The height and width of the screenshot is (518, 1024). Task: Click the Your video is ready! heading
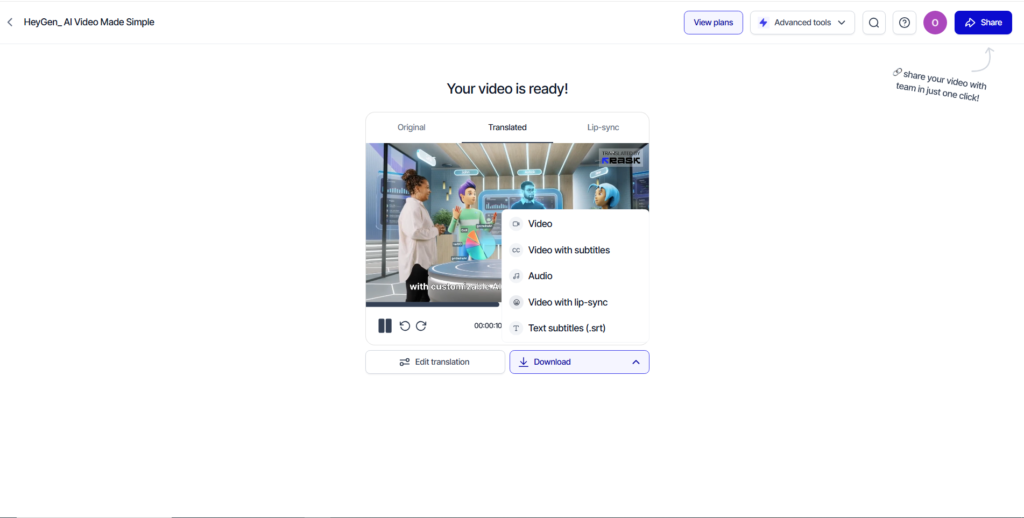(x=507, y=89)
